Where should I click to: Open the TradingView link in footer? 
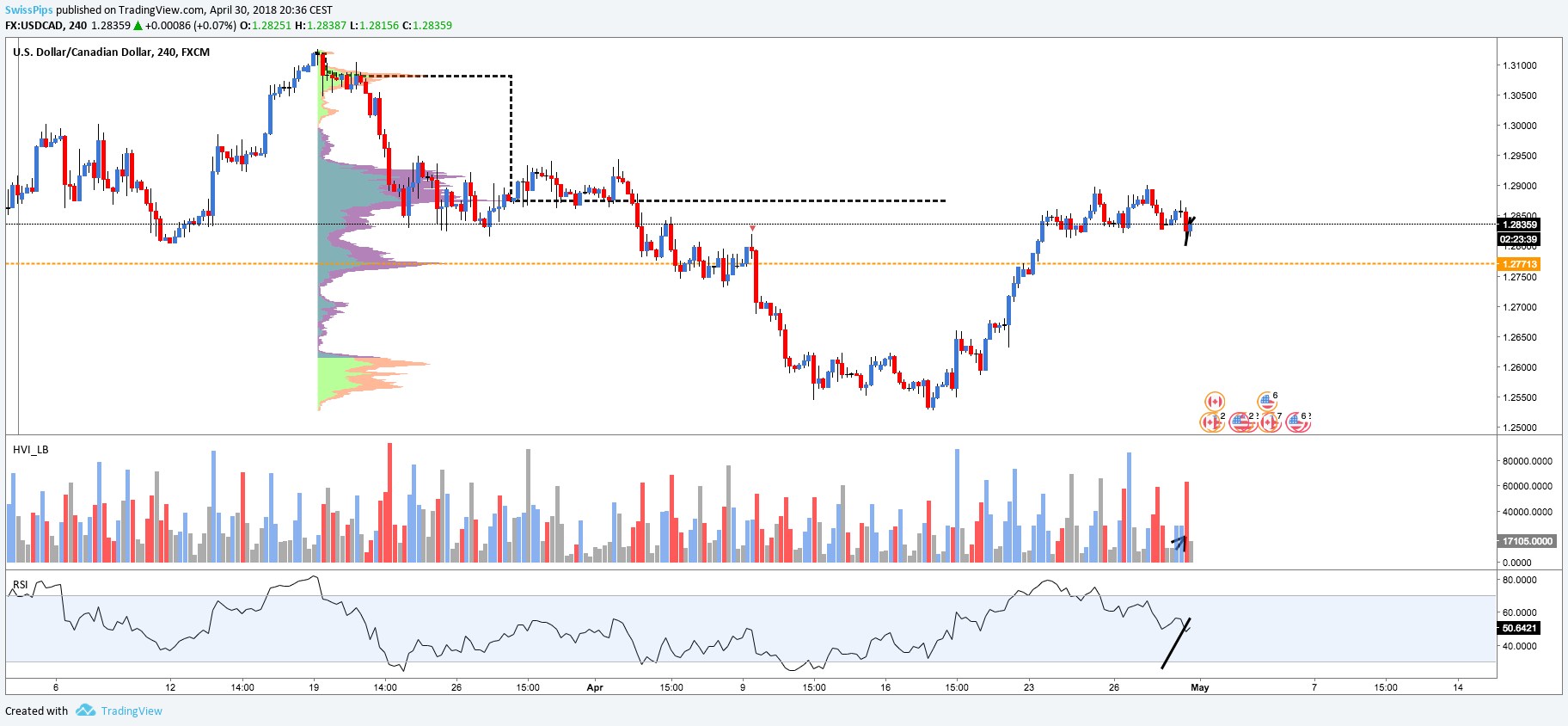(x=132, y=711)
